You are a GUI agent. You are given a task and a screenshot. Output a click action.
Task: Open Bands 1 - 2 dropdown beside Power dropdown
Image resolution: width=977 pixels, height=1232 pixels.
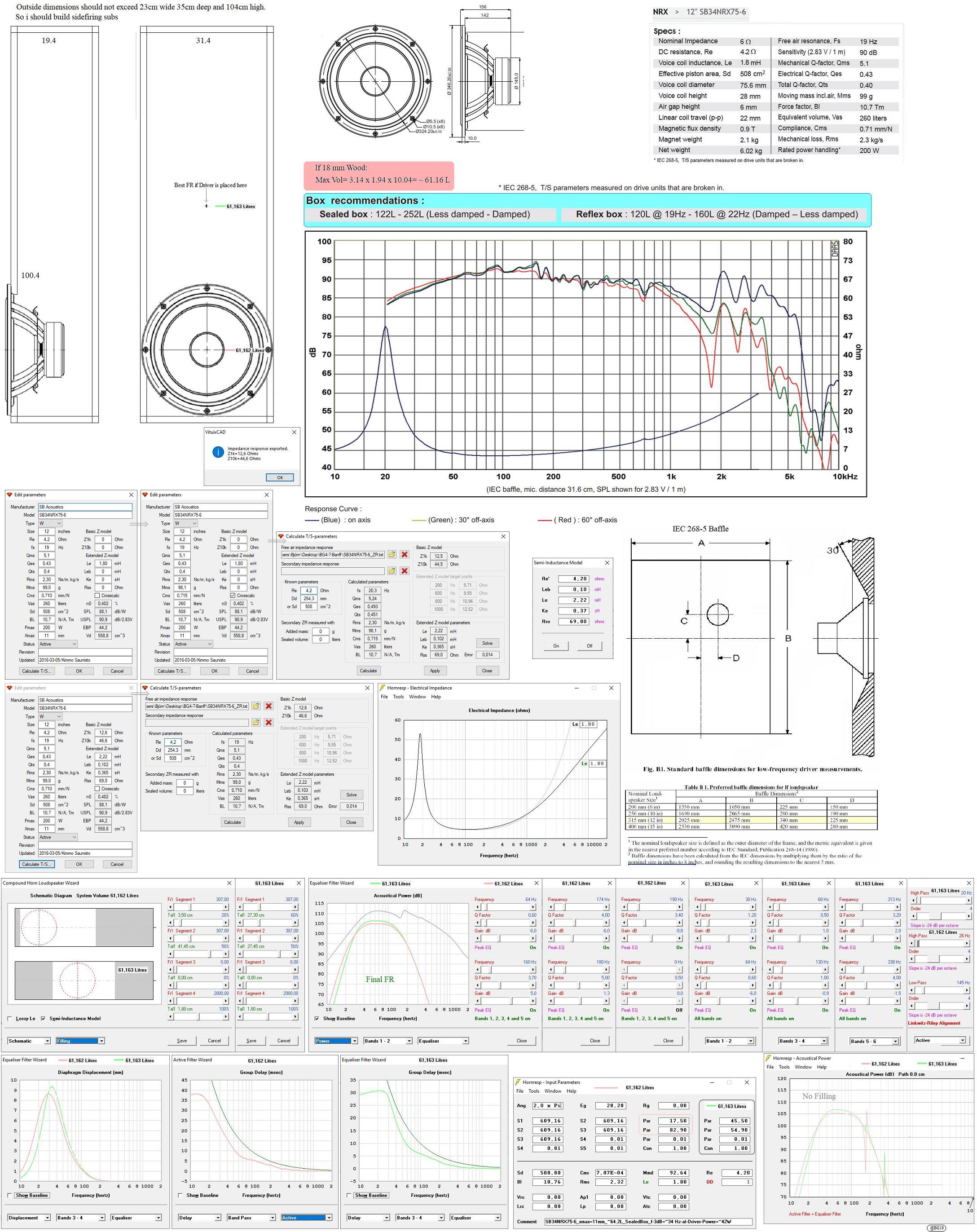(388, 1041)
